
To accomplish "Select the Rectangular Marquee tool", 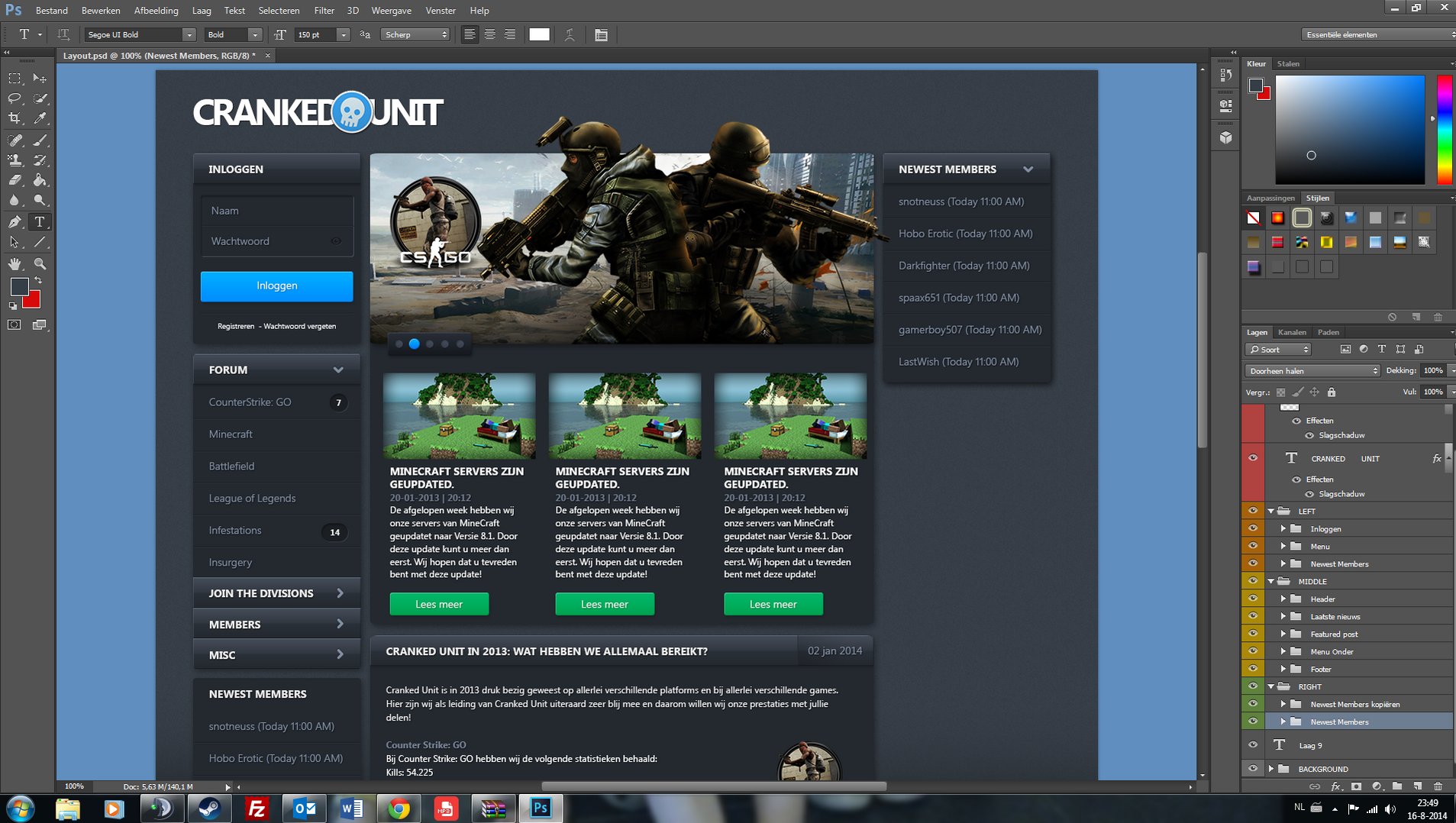I will [x=15, y=78].
